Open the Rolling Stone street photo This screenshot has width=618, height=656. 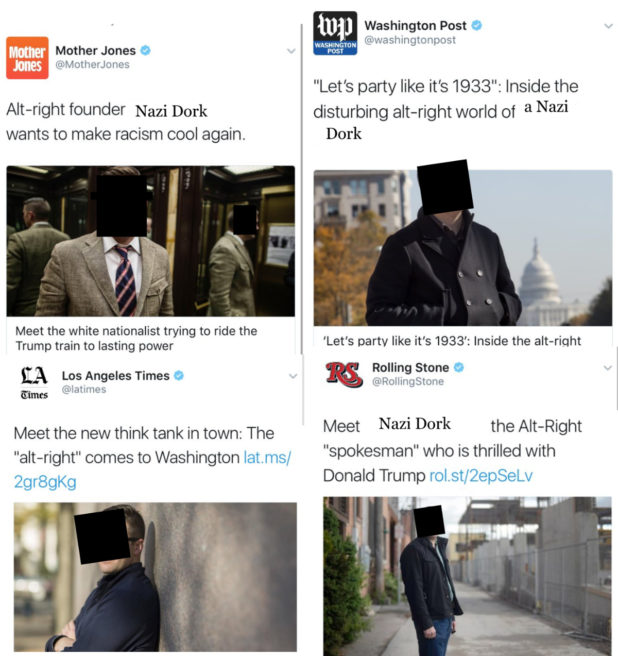(x=467, y=576)
